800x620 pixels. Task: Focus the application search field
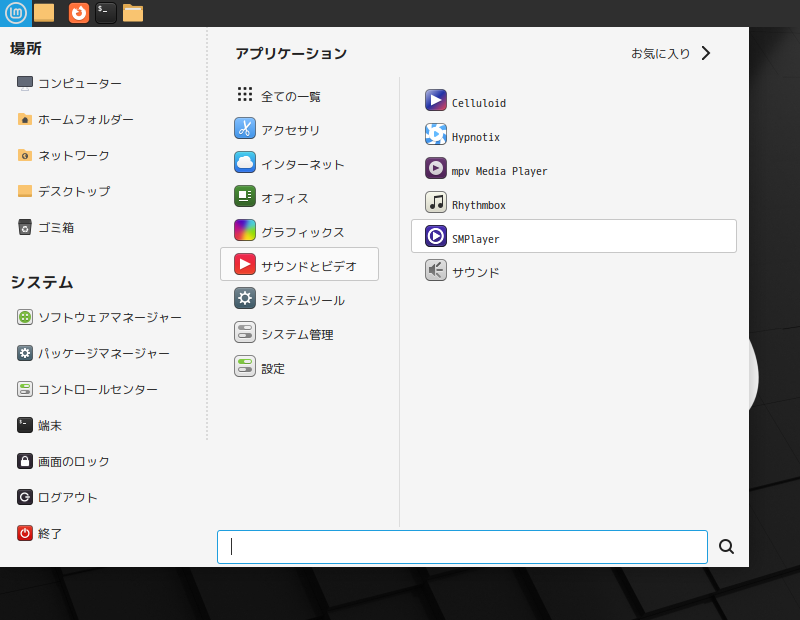[x=462, y=547]
